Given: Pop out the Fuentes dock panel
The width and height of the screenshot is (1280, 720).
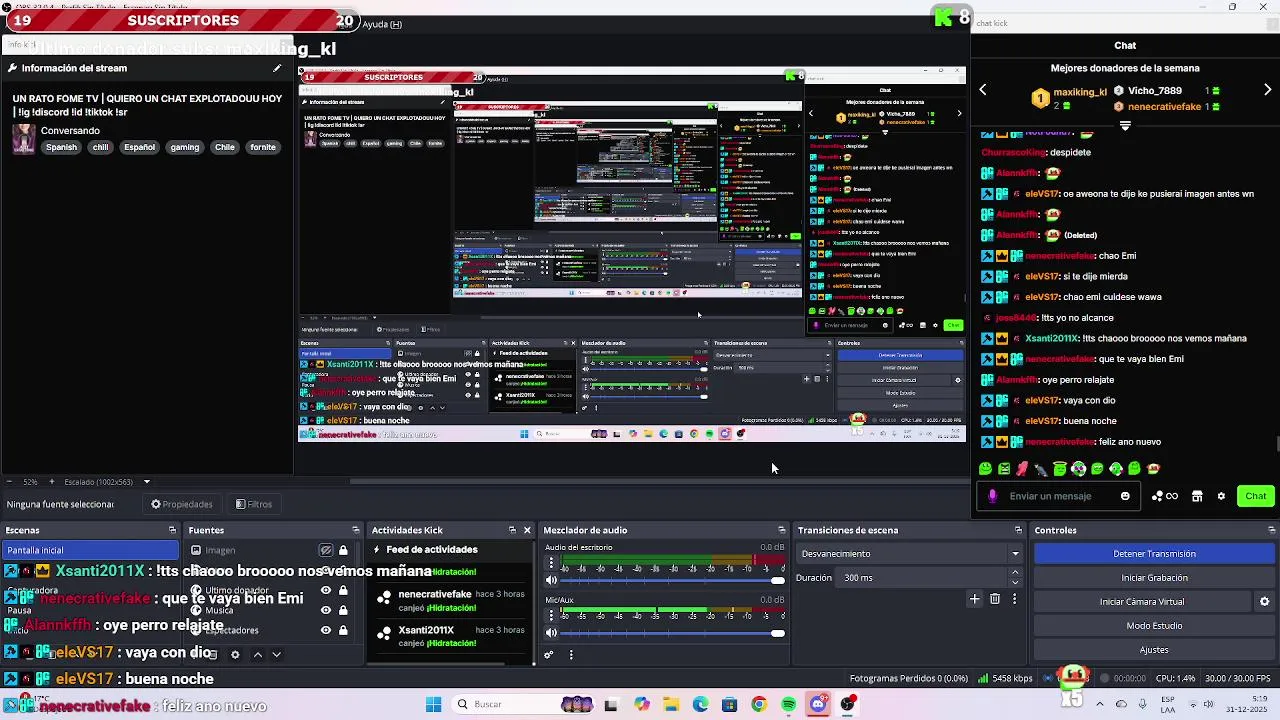Looking at the screenshot, I should [355, 530].
